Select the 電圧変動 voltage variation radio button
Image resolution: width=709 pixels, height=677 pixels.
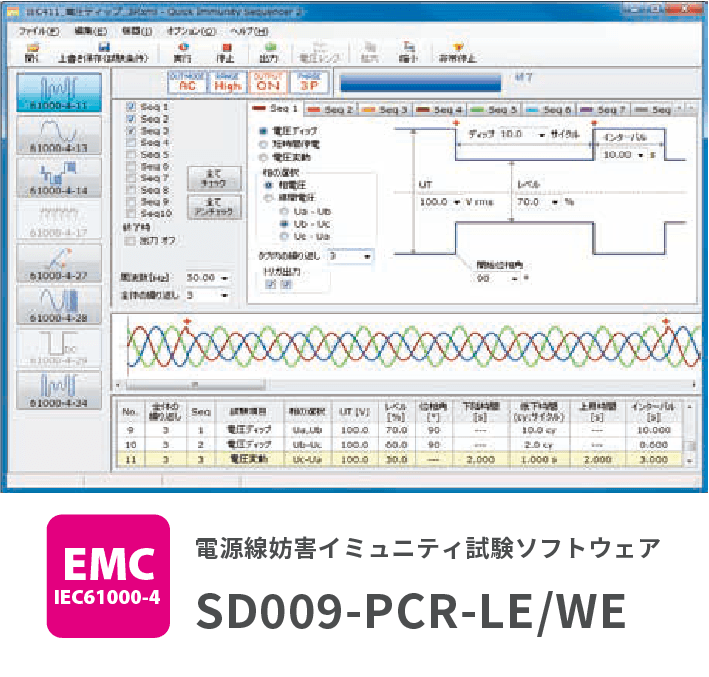(263, 157)
